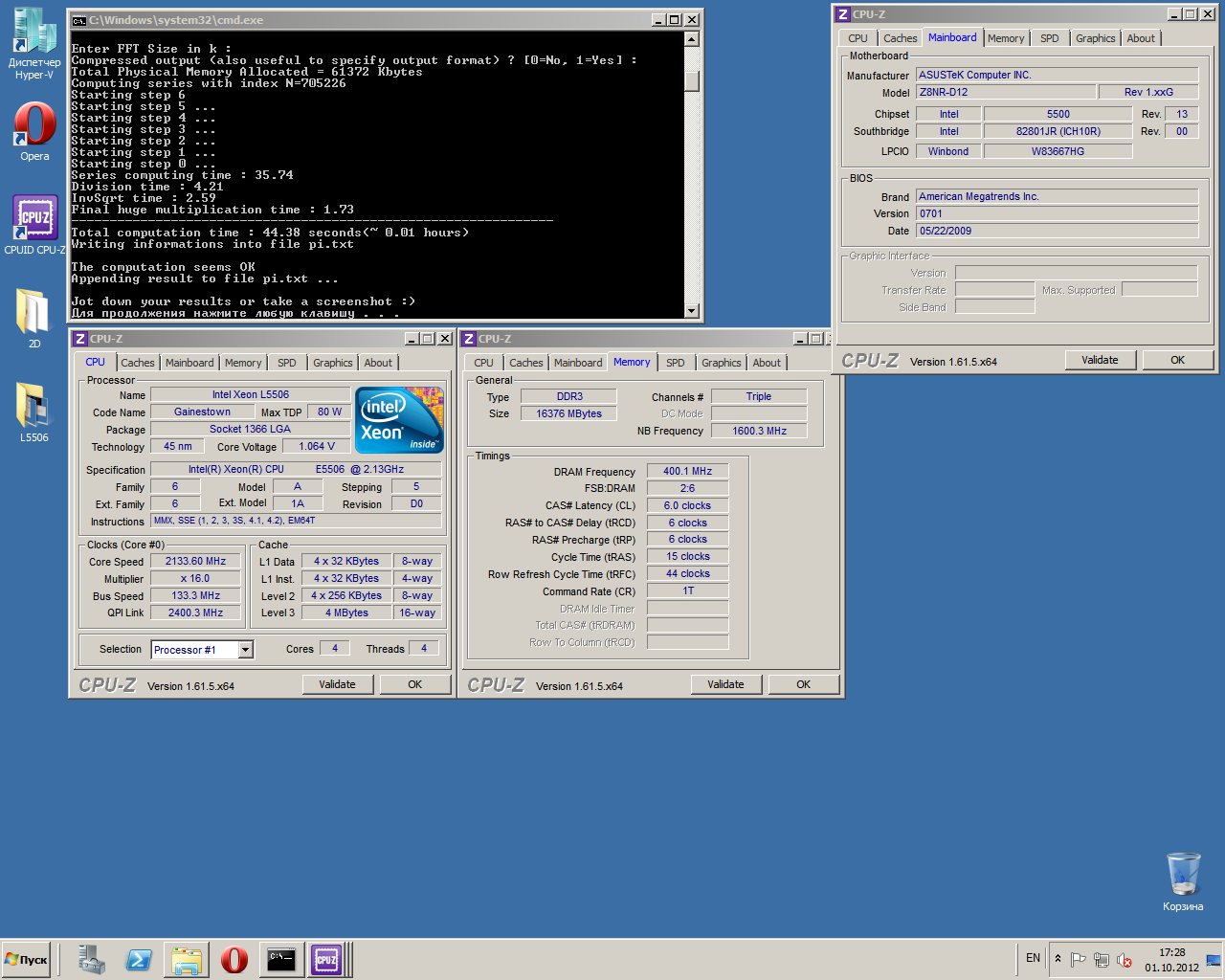Click the cmd window scrollbar thumb
Image resolution: width=1225 pixels, height=980 pixels.
click(x=692, y=80)
